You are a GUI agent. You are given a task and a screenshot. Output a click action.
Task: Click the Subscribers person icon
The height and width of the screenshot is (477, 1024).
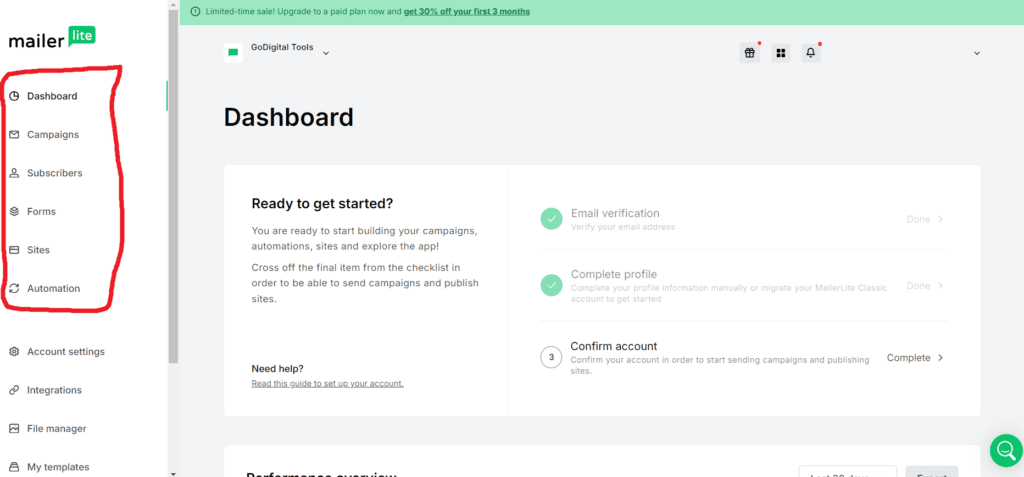14,173
